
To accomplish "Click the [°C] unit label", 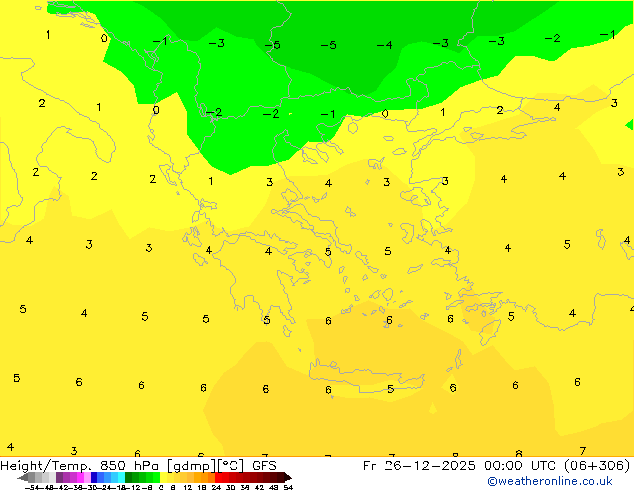I will [231, 466].
